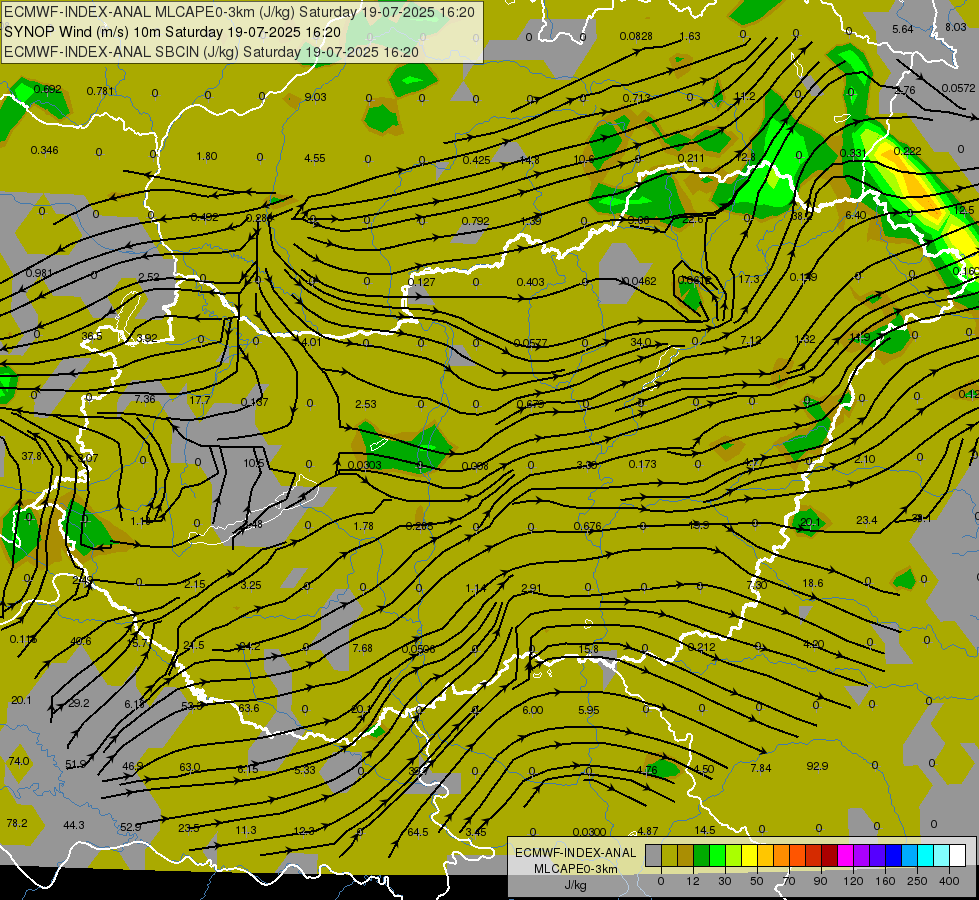The width and height of the screenshot is (979, 900).
Task: Click the map value 2.53
Action: coord(366,404)
